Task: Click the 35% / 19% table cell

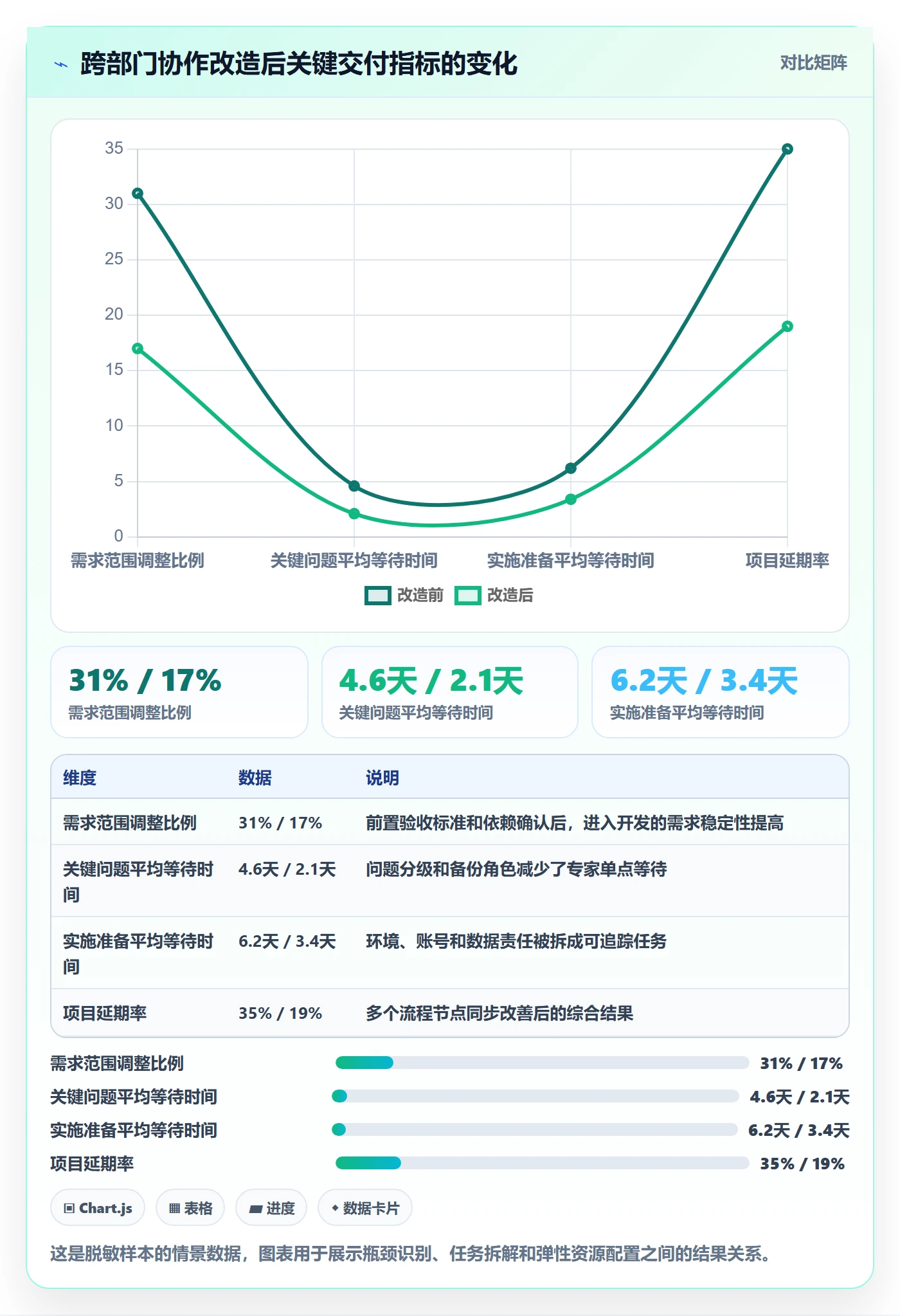Action: 280,1013
